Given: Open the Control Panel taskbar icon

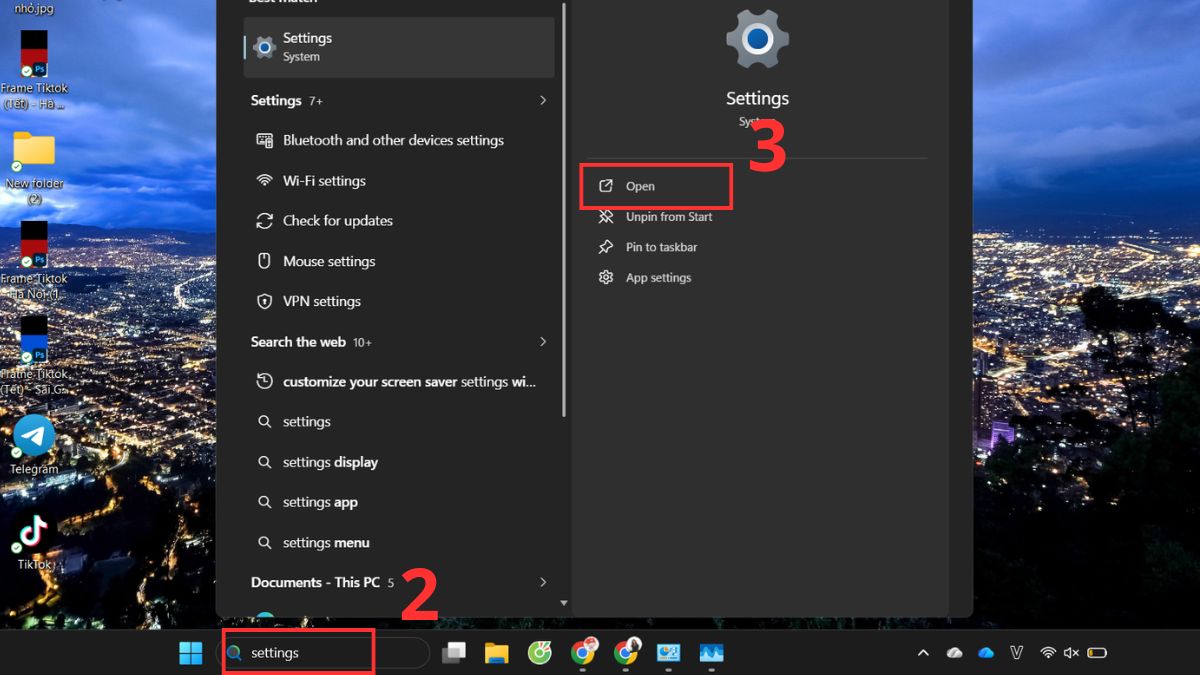Looking at the screenshot, I should click(669, 653).
